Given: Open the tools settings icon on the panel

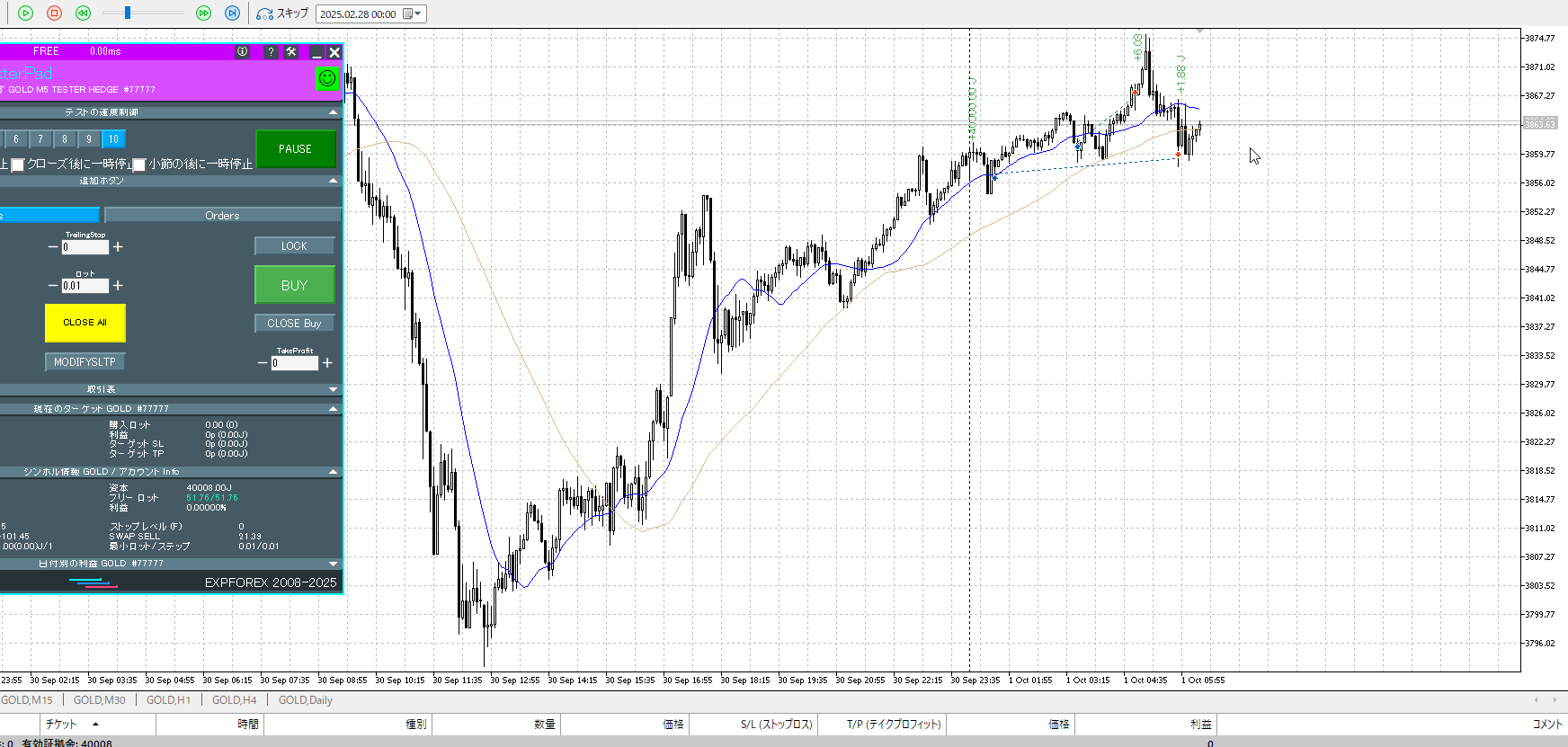Looking at the screenshot, I should [291, 52].
